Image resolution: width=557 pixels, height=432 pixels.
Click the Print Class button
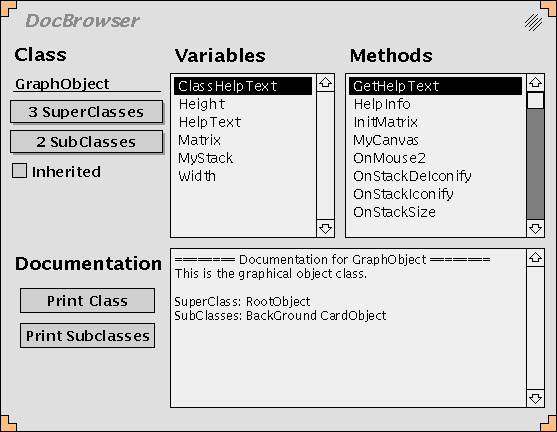(x=87, y=301)
